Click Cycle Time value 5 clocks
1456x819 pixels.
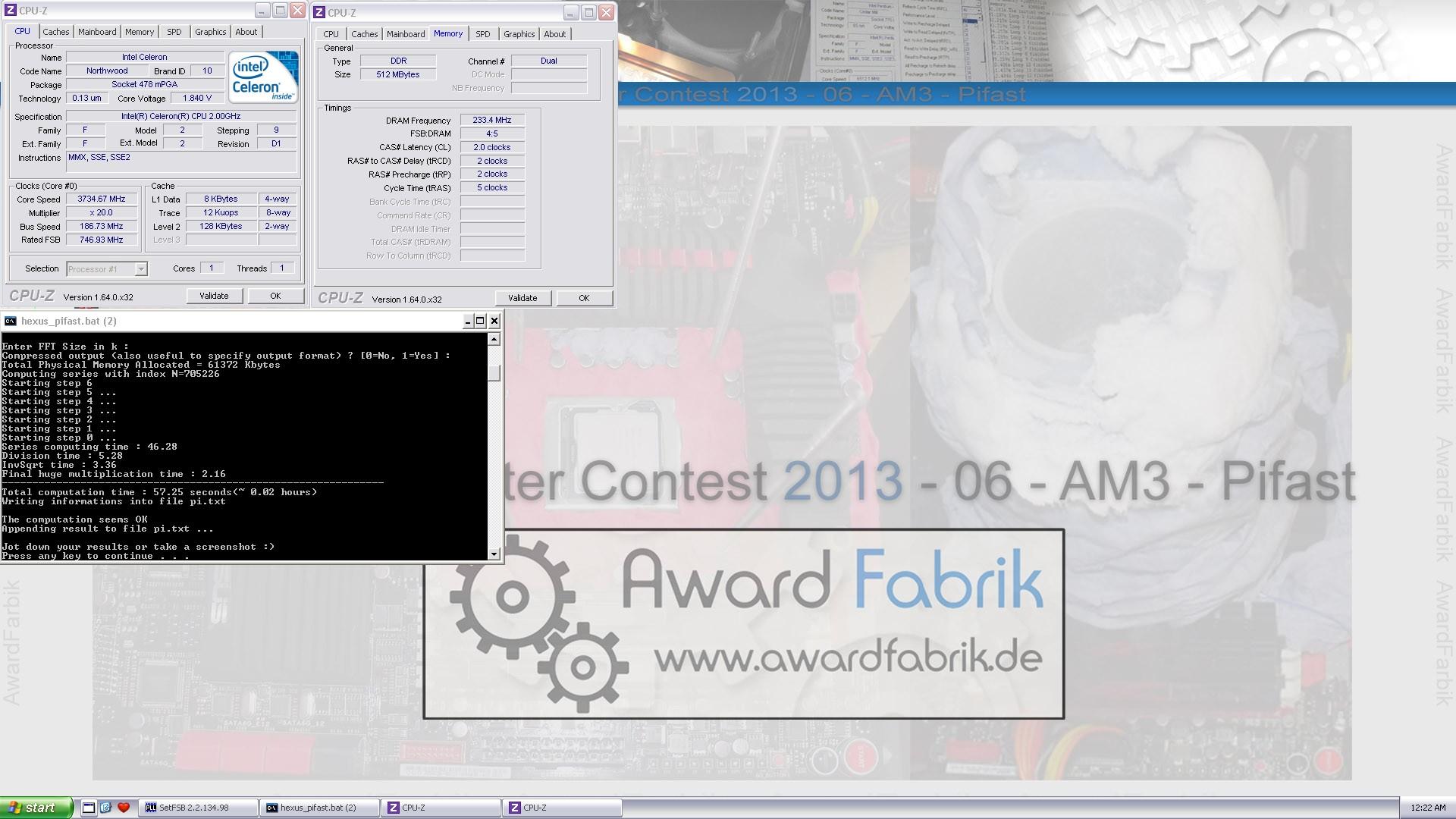[492, 187]
